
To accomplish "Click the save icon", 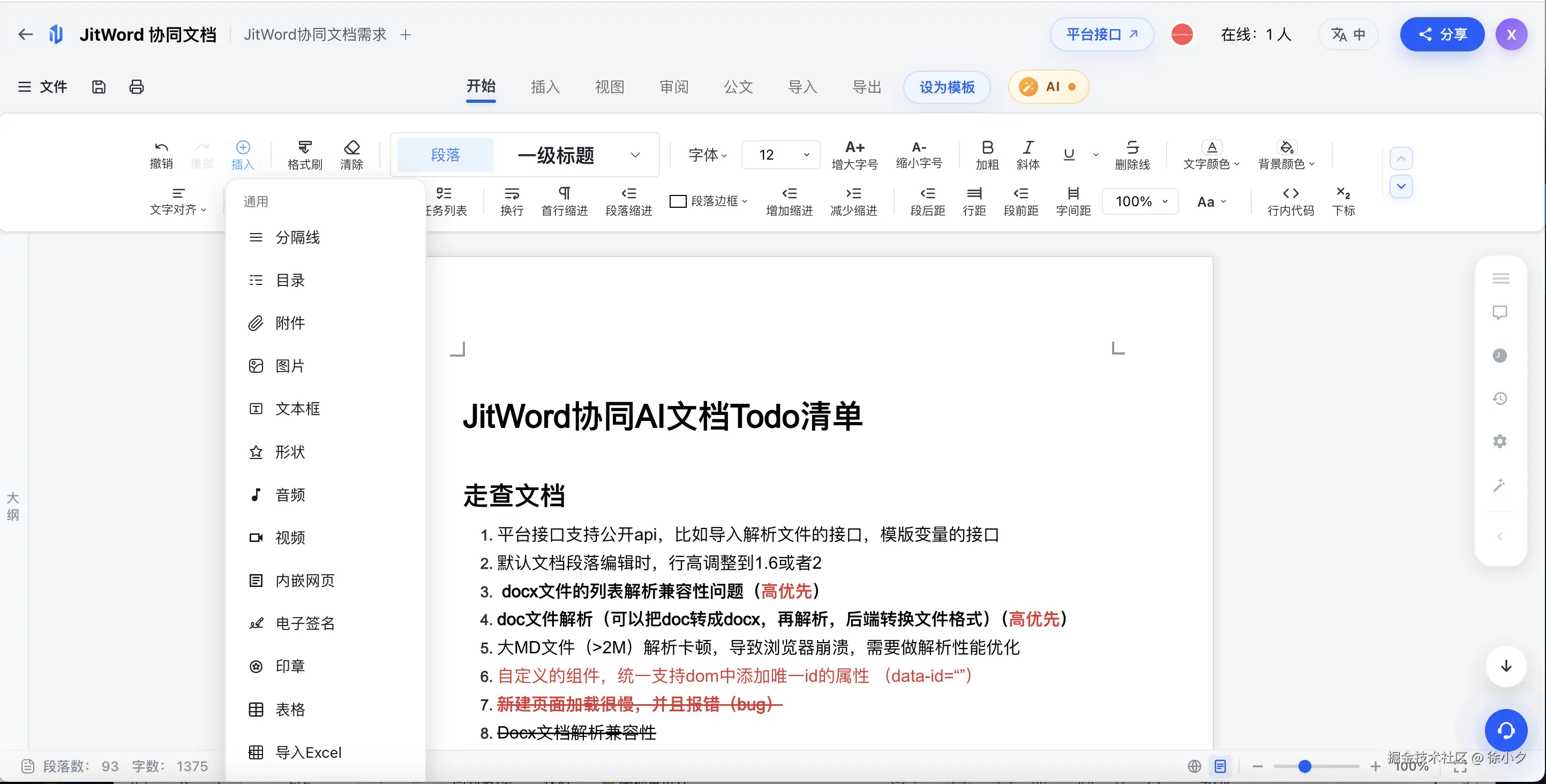I will 99,87.
